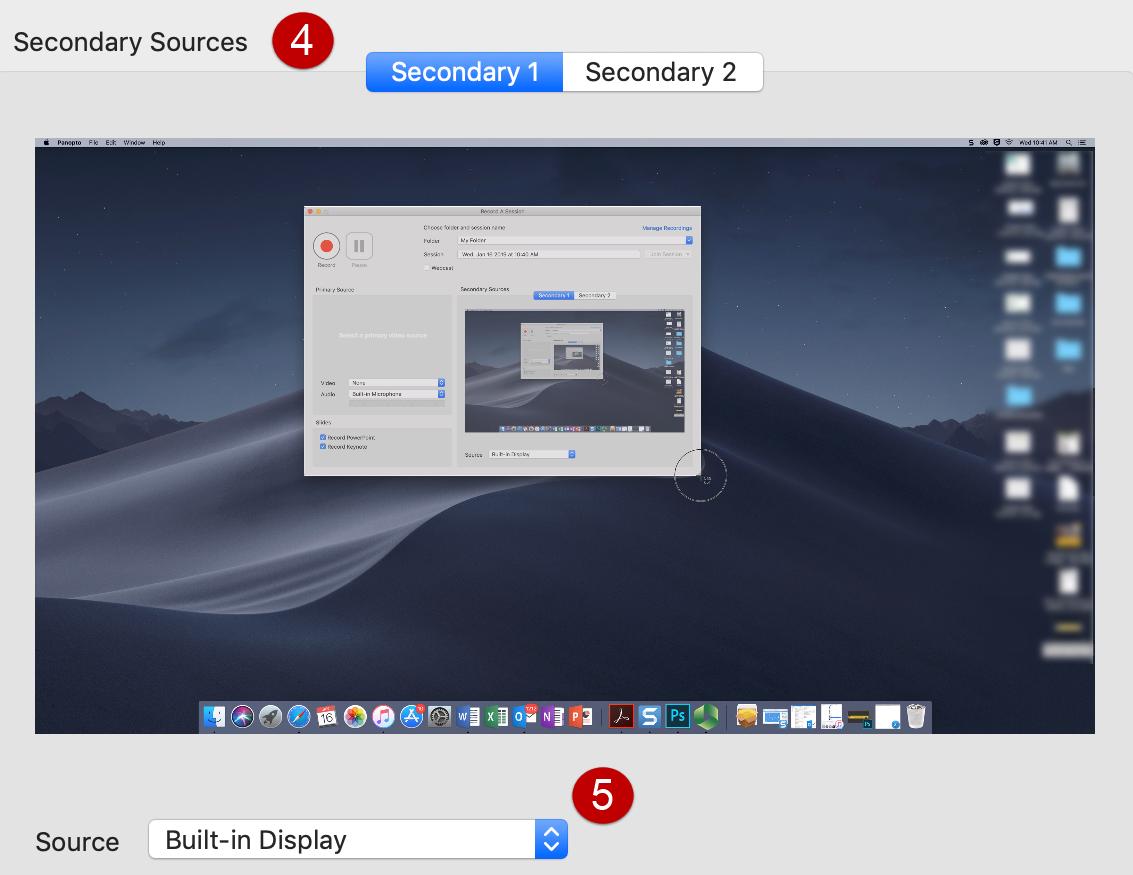Screen dimensions: 1133x875
Task: Click the Calendar icon showing 16
Action: 327,717
